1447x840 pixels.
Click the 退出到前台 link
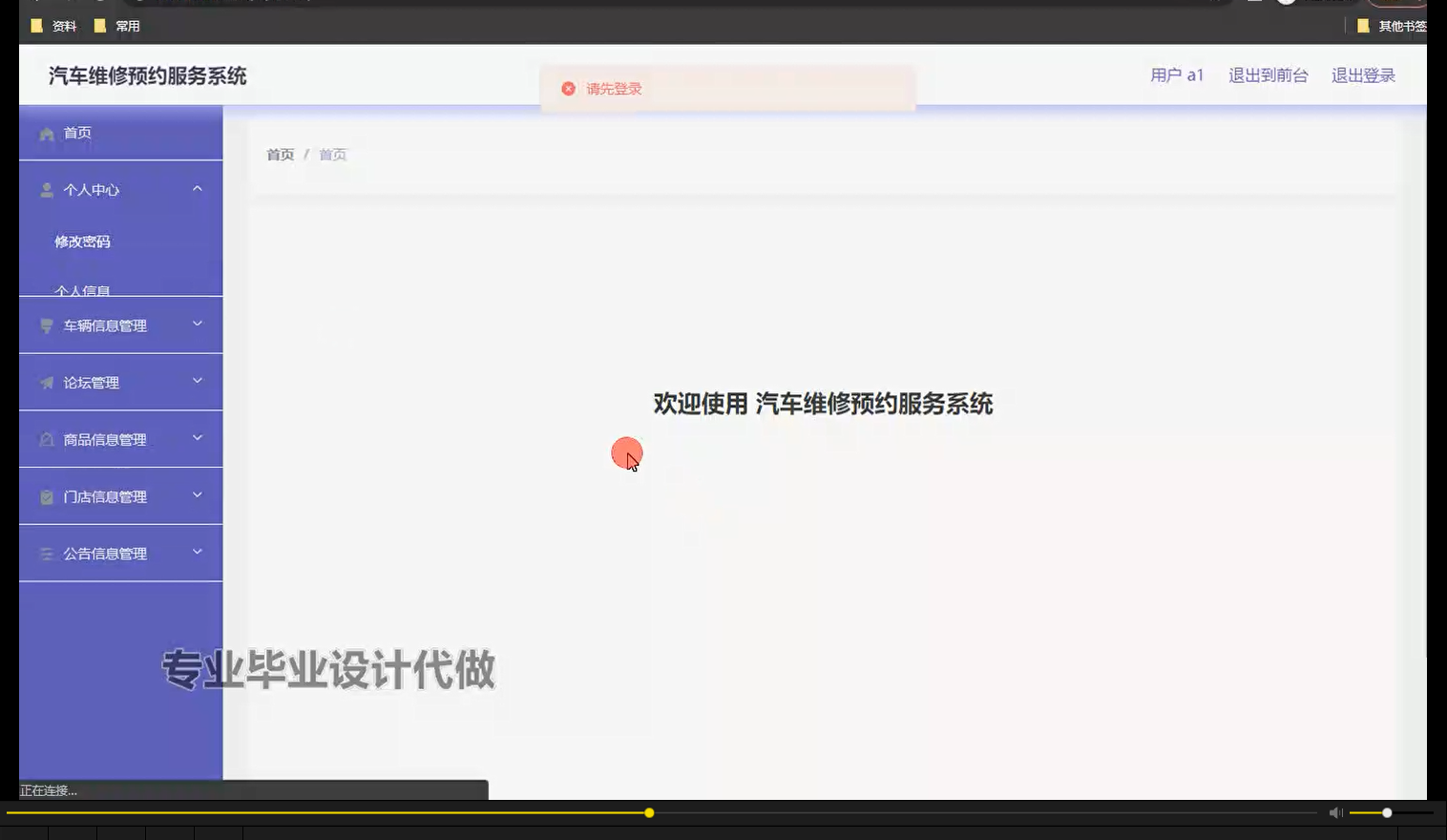coord(1268,75)
